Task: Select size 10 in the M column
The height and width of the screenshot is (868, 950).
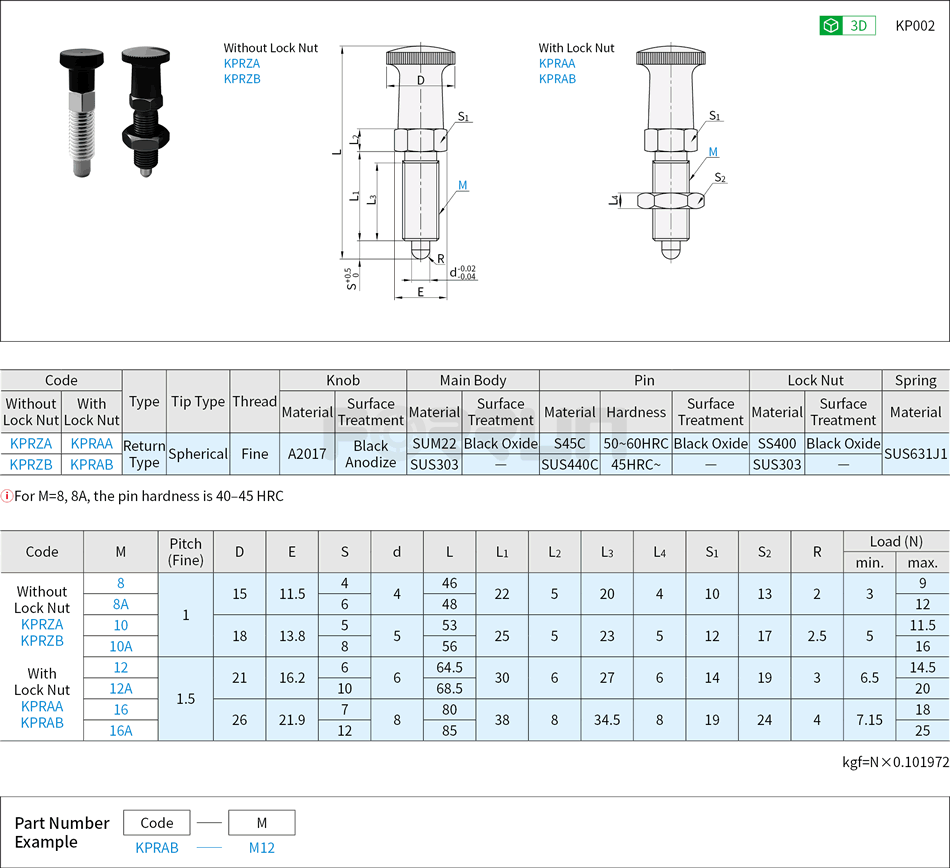Action: coord(123,625)
